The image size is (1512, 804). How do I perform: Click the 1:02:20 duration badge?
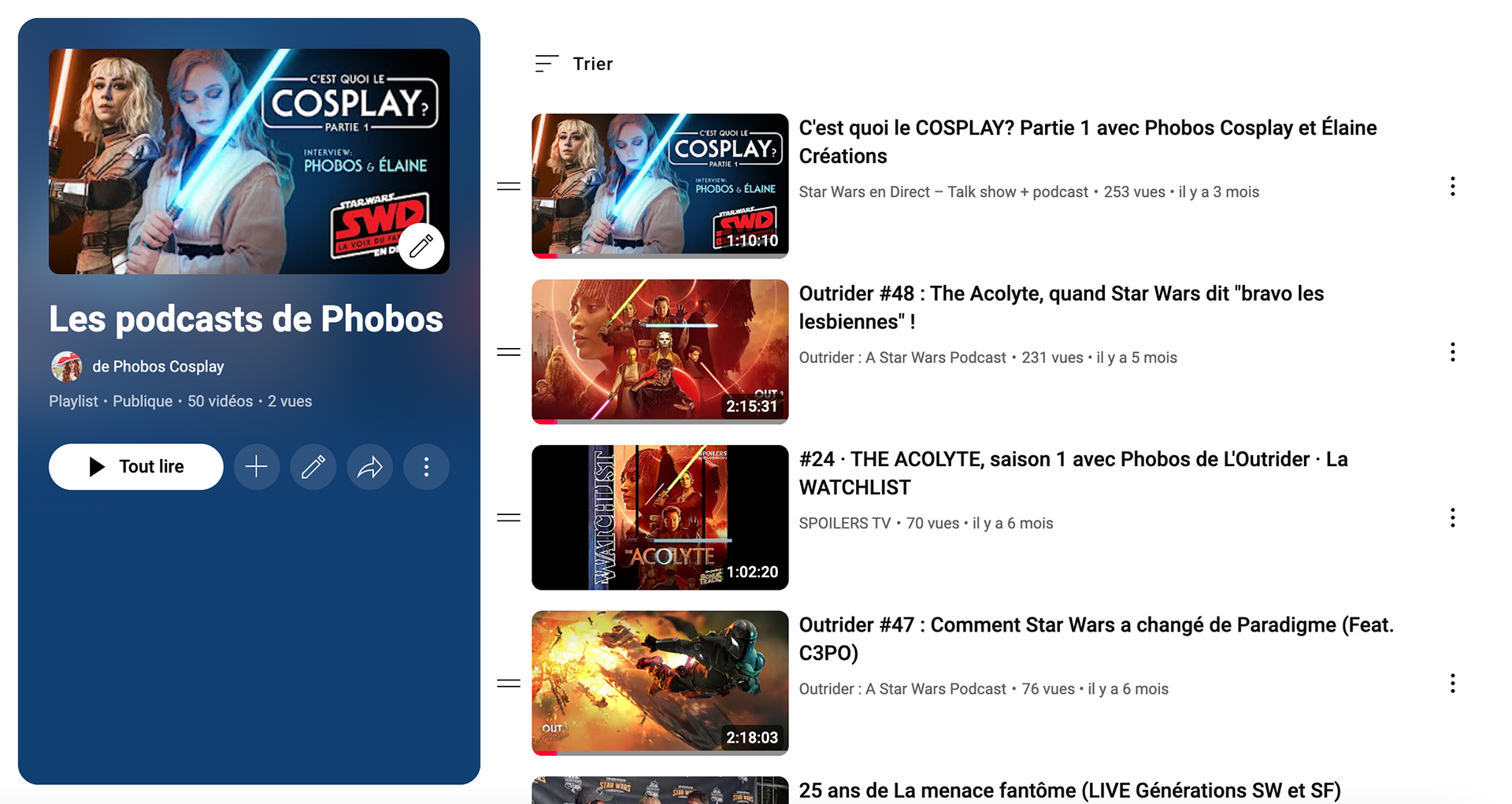[x=752, y=572]
